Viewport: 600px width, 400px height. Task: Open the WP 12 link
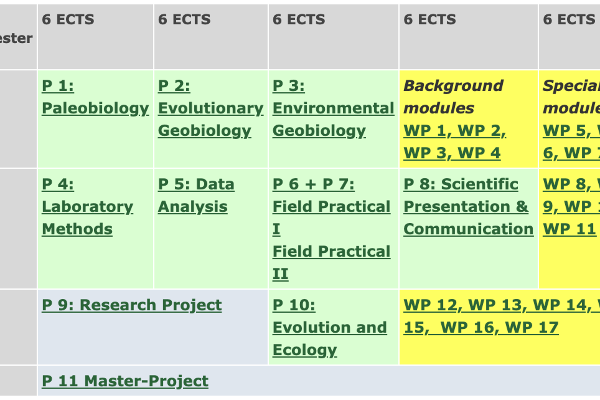430,305
